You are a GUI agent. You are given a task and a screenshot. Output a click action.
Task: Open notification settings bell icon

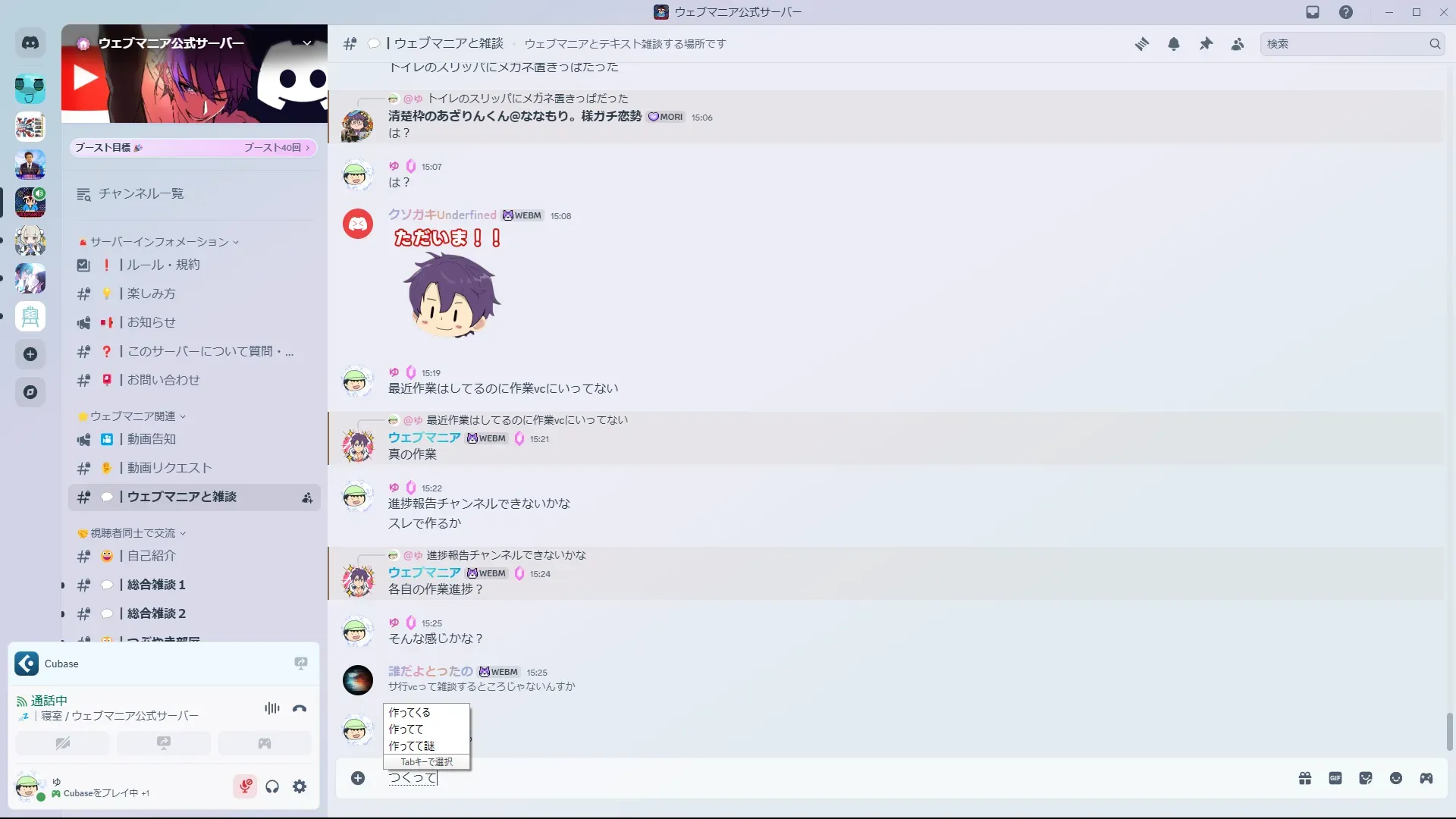point(1174,44)
